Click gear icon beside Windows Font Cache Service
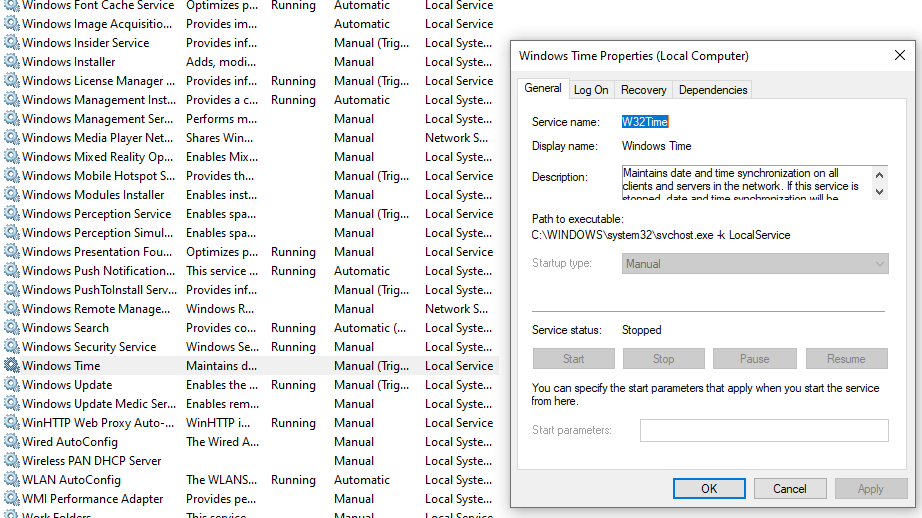922x518 pixels. click(x=11, y=5)
